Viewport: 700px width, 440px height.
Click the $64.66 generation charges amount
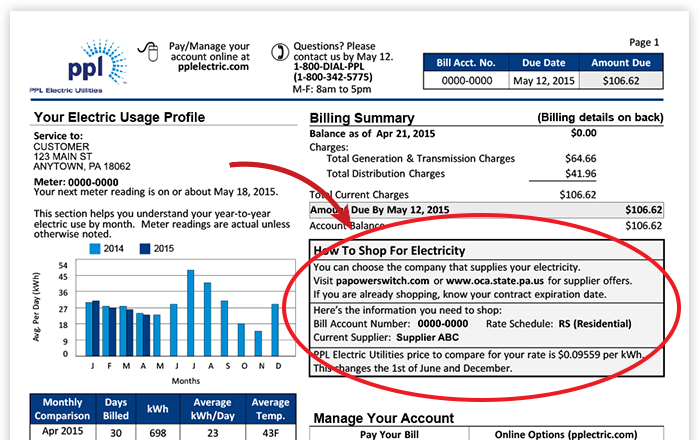pos(580,158)
